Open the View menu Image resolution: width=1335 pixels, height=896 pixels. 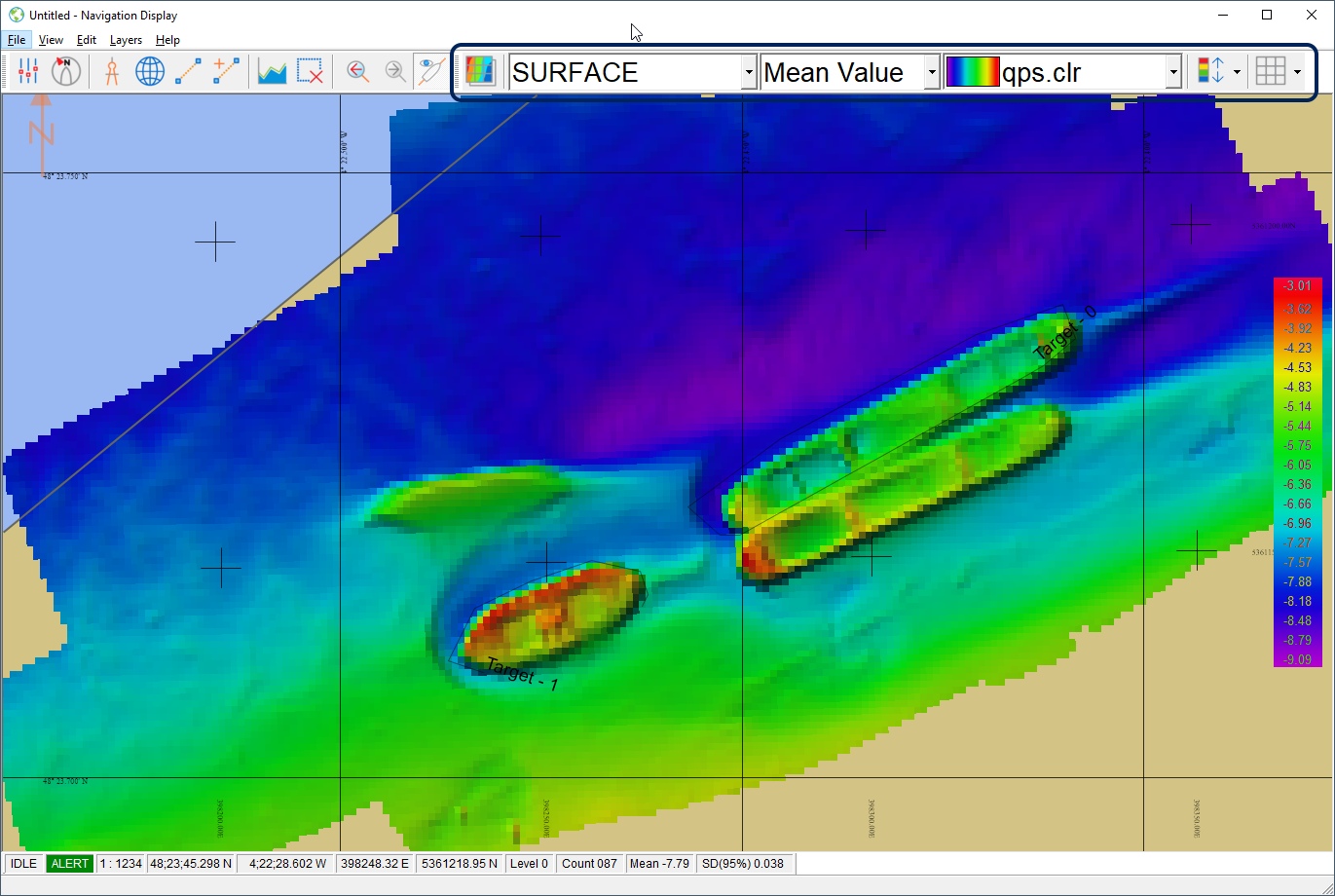51,40
